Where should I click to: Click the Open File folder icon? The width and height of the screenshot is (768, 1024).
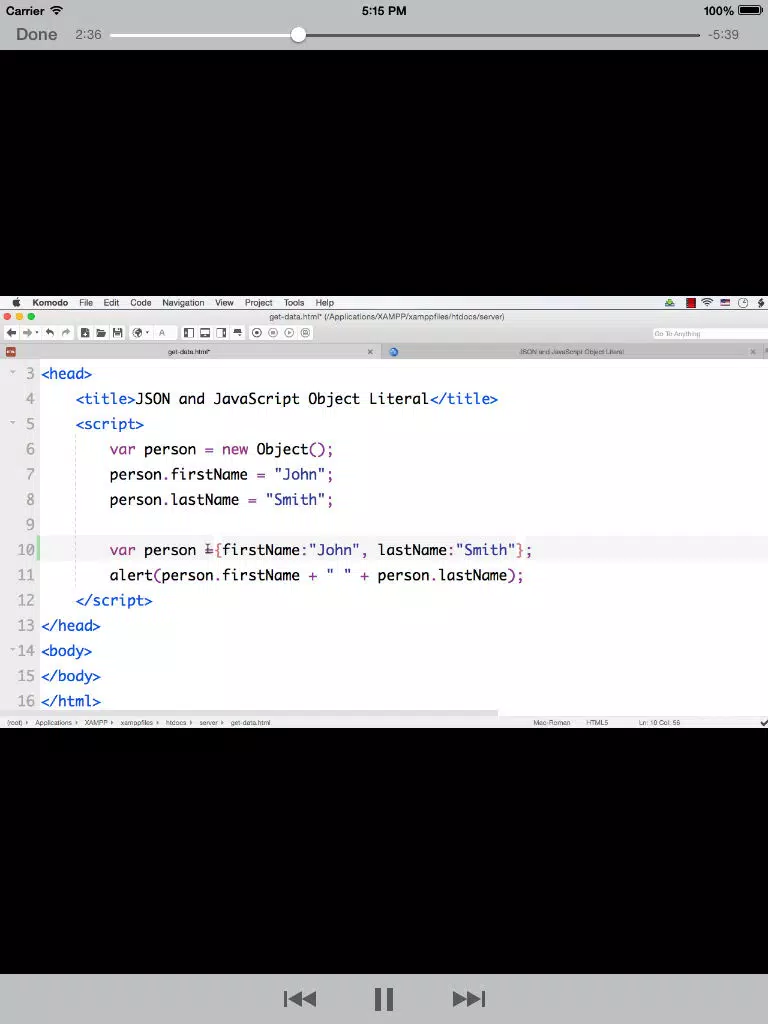(x=101, y=332)
